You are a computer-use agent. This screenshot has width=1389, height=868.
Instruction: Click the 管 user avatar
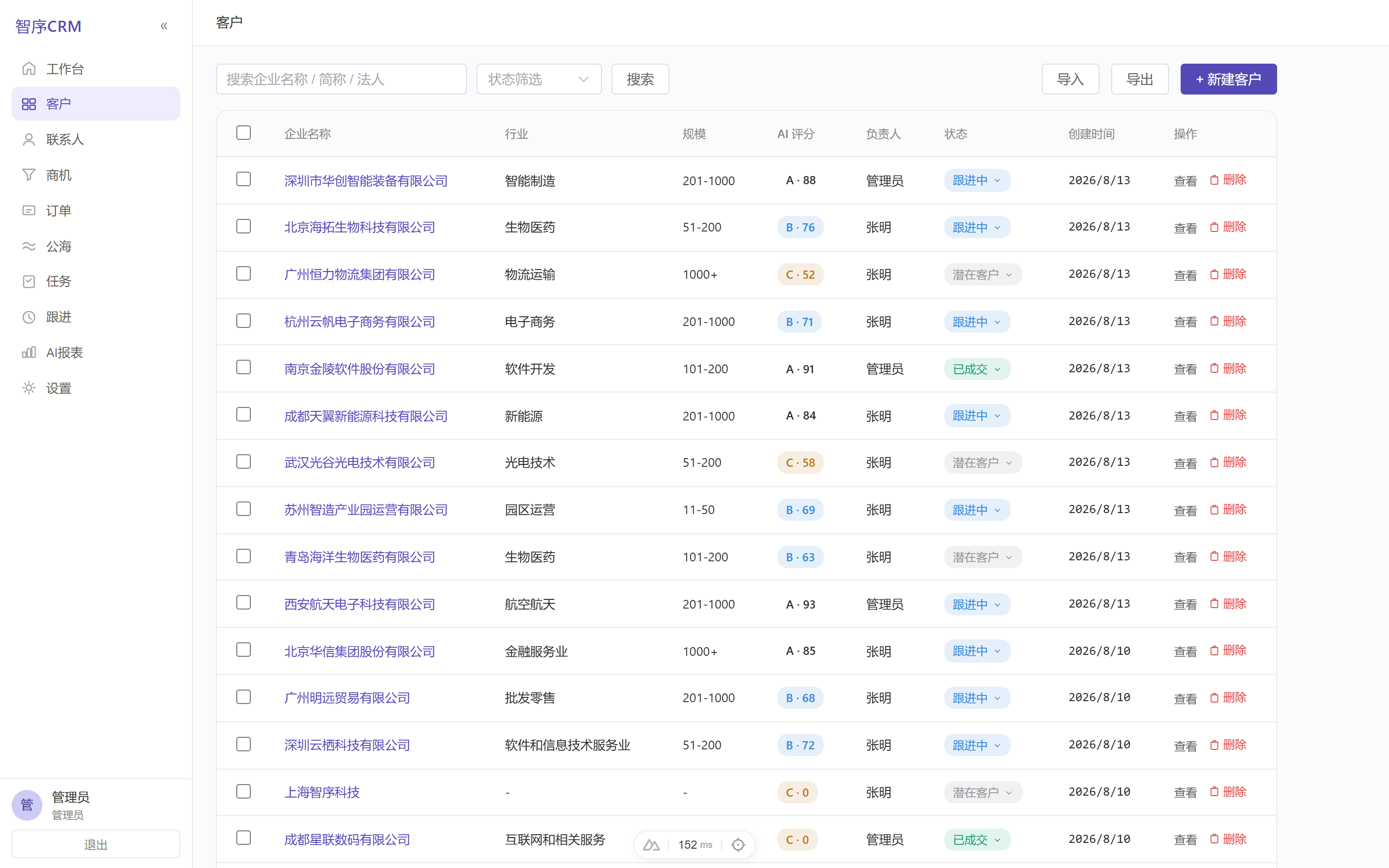27,805
